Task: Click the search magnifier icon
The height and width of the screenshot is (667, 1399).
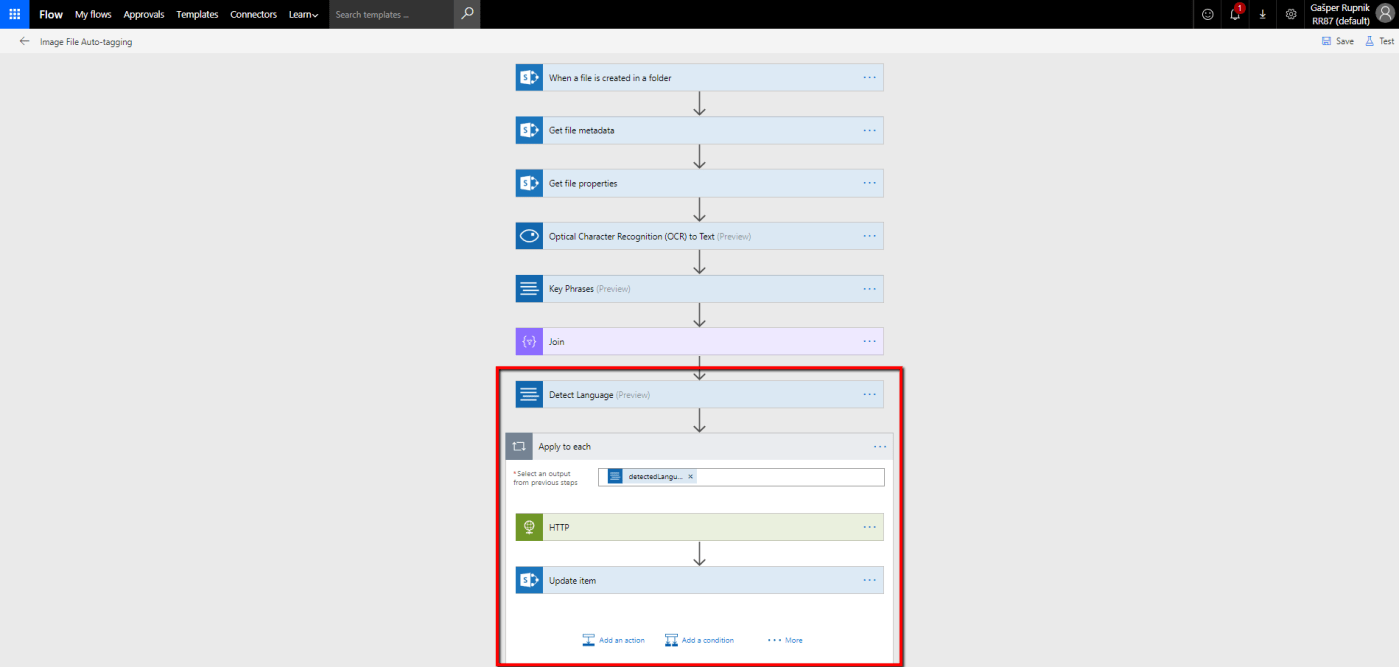Action: click(467, 14)
